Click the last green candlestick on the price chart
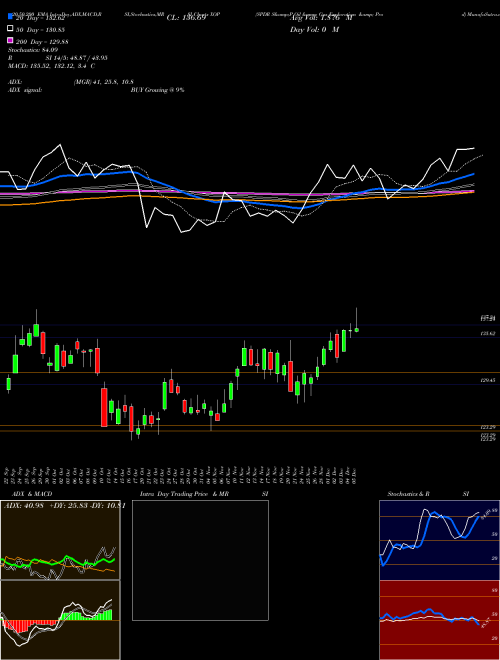Image resolution: width=500 pixels, height=660 pixels. (356, 330)
